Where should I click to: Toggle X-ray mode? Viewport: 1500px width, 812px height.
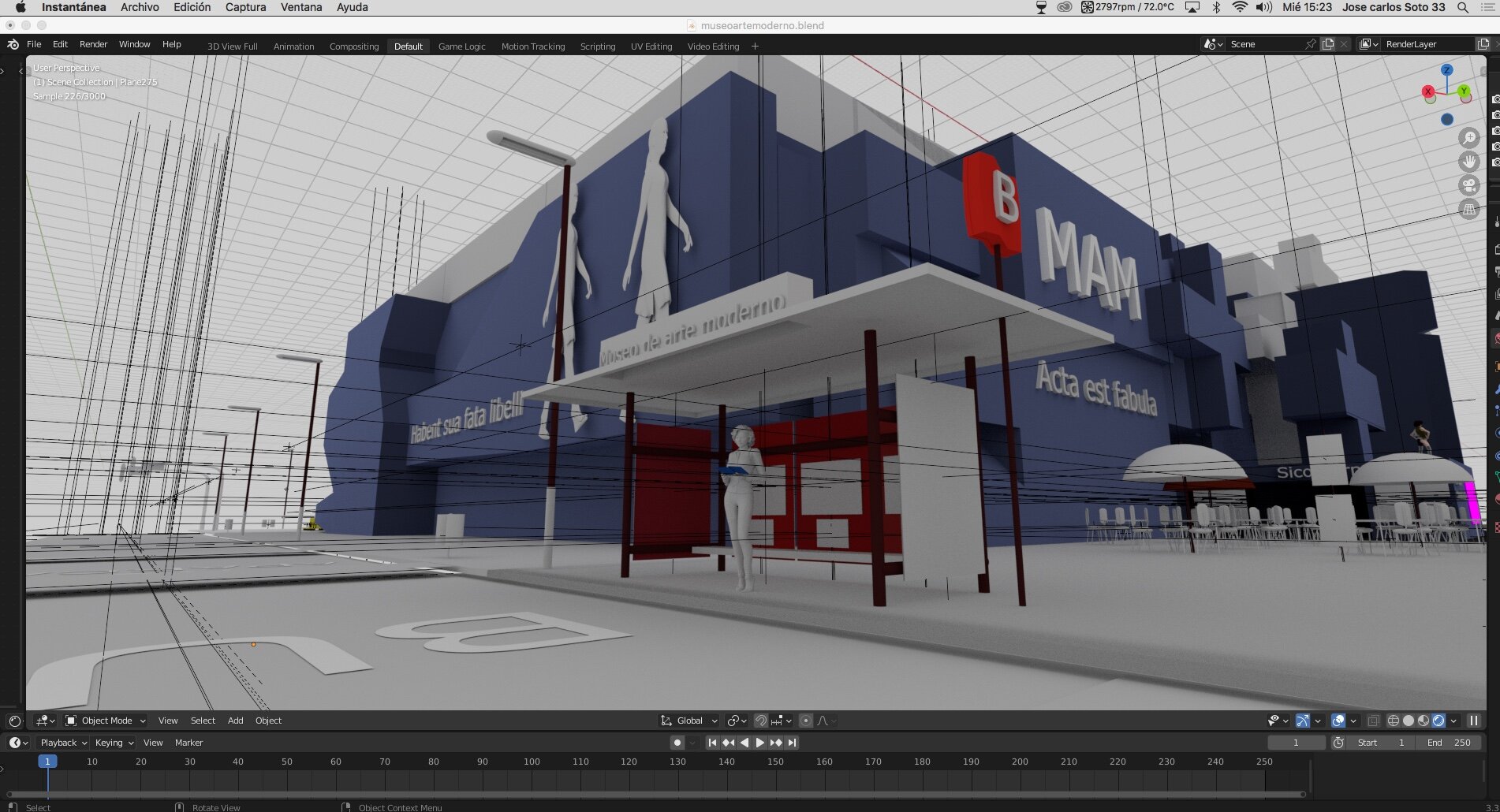tap(1374, 721)
